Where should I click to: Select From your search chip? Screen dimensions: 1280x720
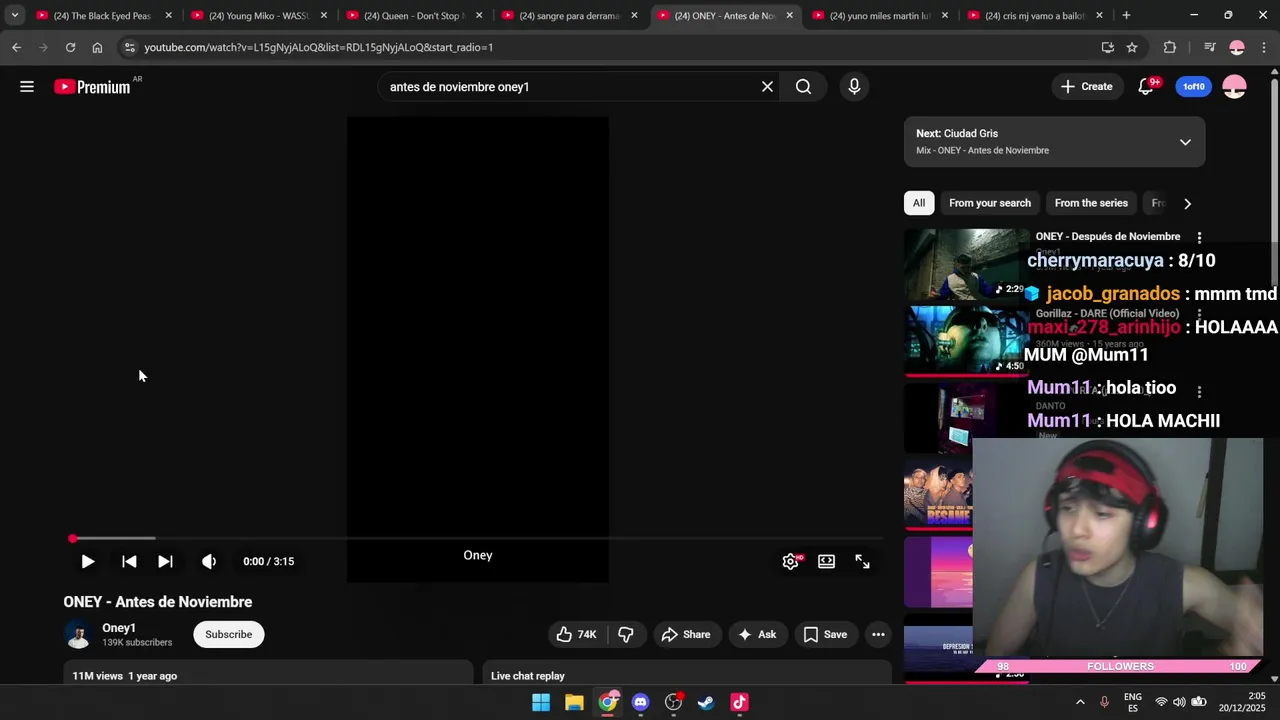(x=990, y=203)
